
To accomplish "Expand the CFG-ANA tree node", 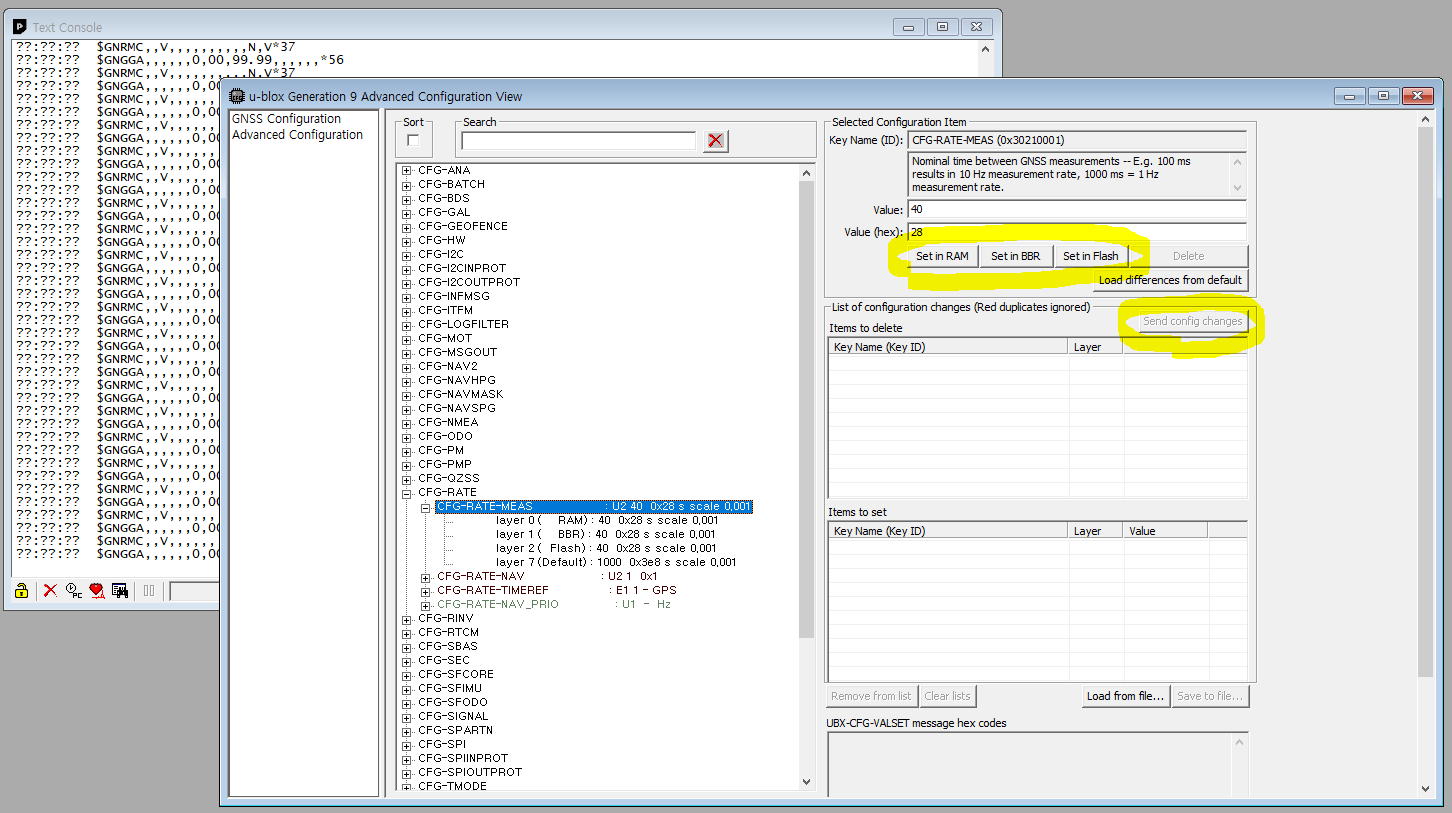I will click(x=407, y=171).
